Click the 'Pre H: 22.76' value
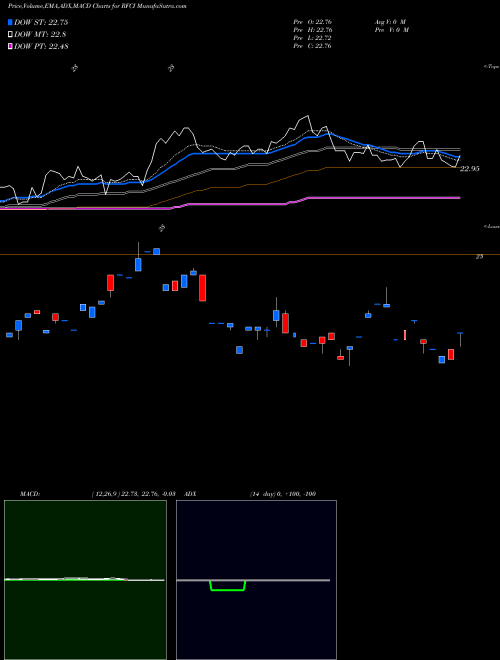500x660 pixels. [313, 30]
